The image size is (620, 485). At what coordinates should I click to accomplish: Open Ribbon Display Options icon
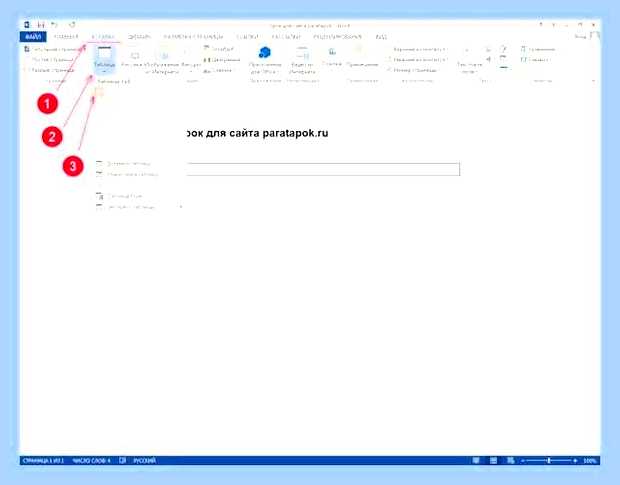[x=554, y=25]
